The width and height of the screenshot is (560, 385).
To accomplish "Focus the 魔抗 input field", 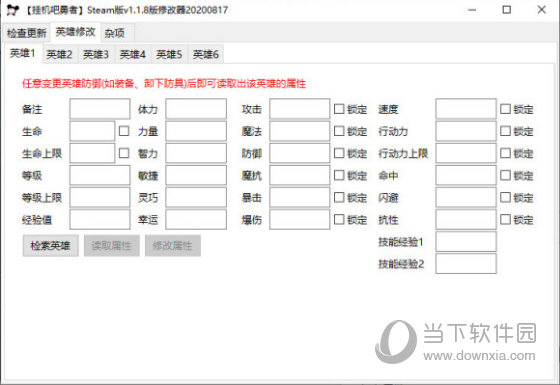I will pyautogui.click(x=300, y=175).
